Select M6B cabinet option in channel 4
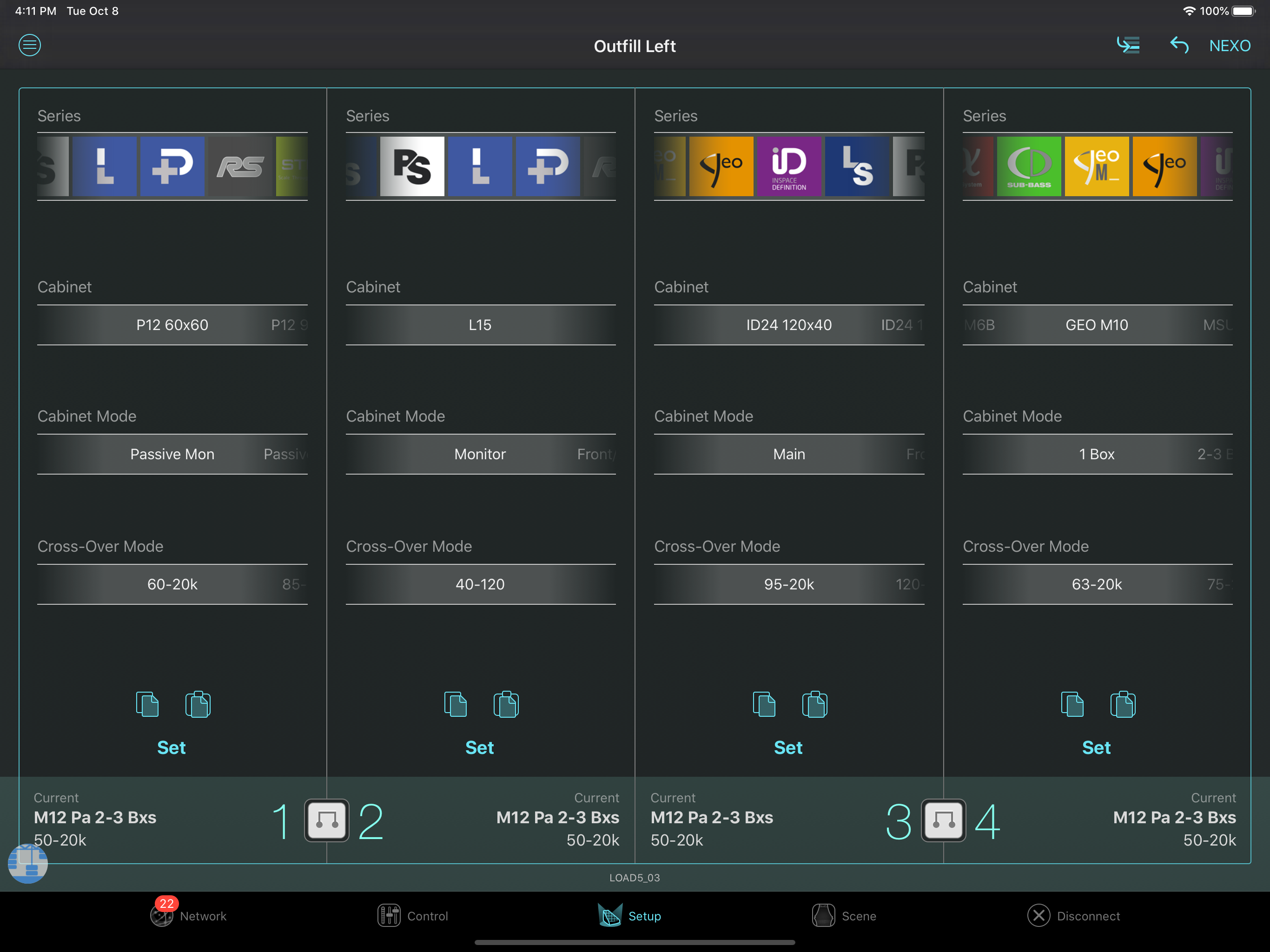 (x=979, y=325)
